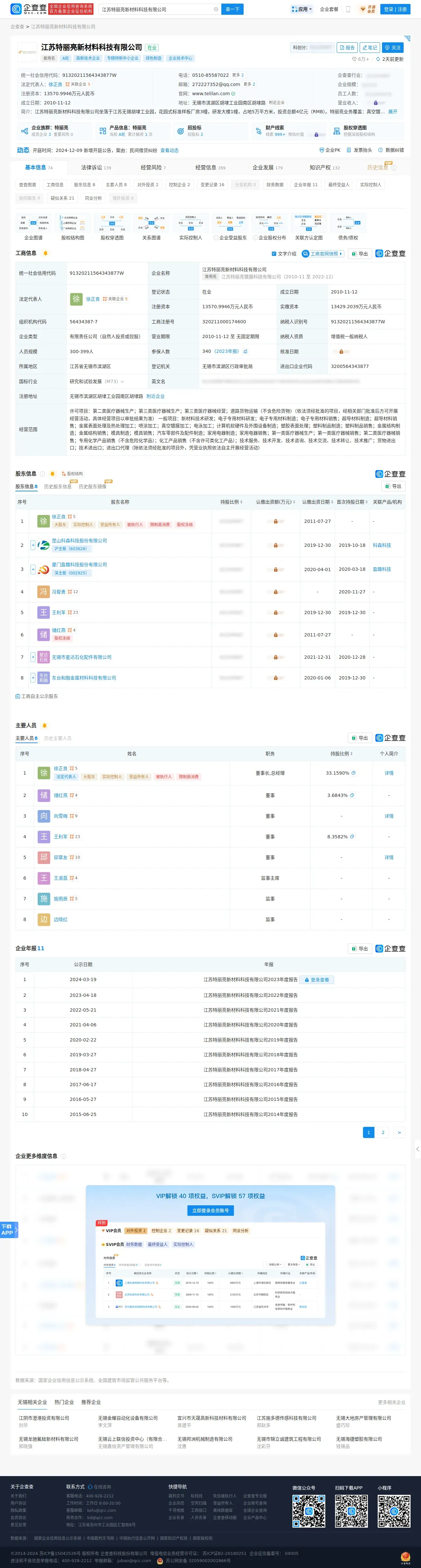Clear the search box with X icon
Screen dimensions: 421x1568
pos(215,9)
